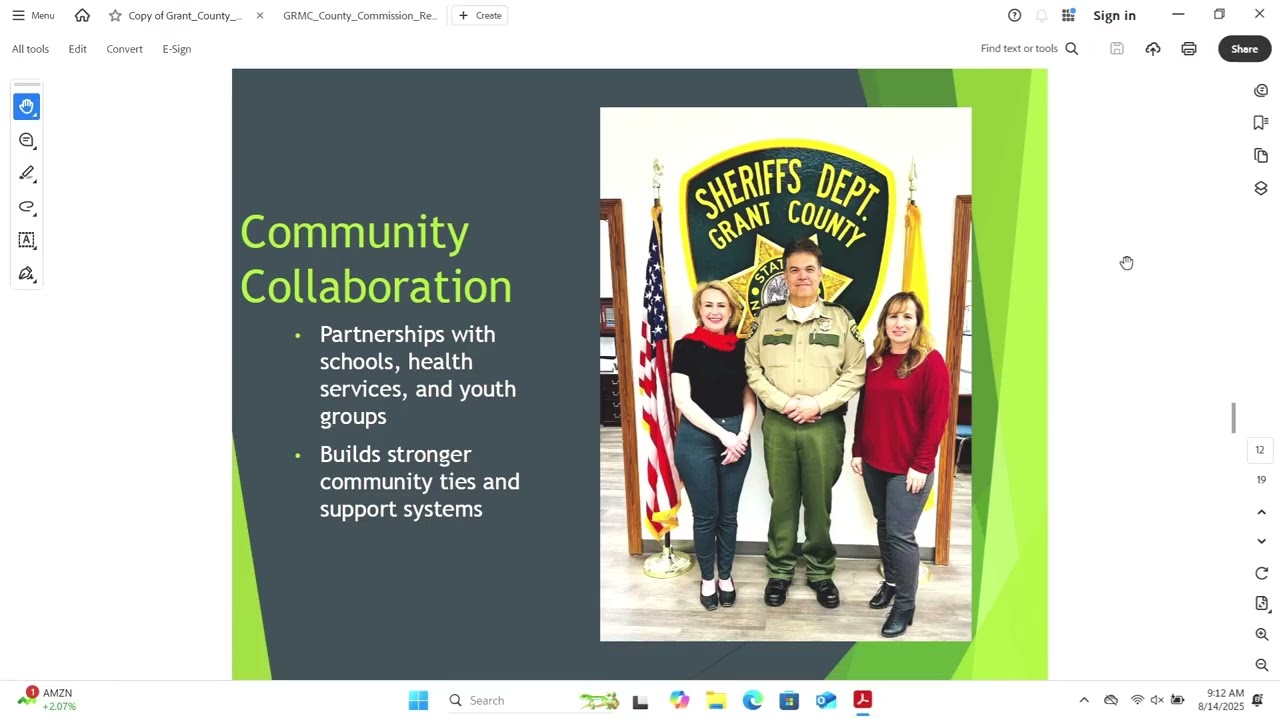1280x720 pixels.
Task: Open the AMZN stock widget on the taskbar
Action: (x=47, y=699)
